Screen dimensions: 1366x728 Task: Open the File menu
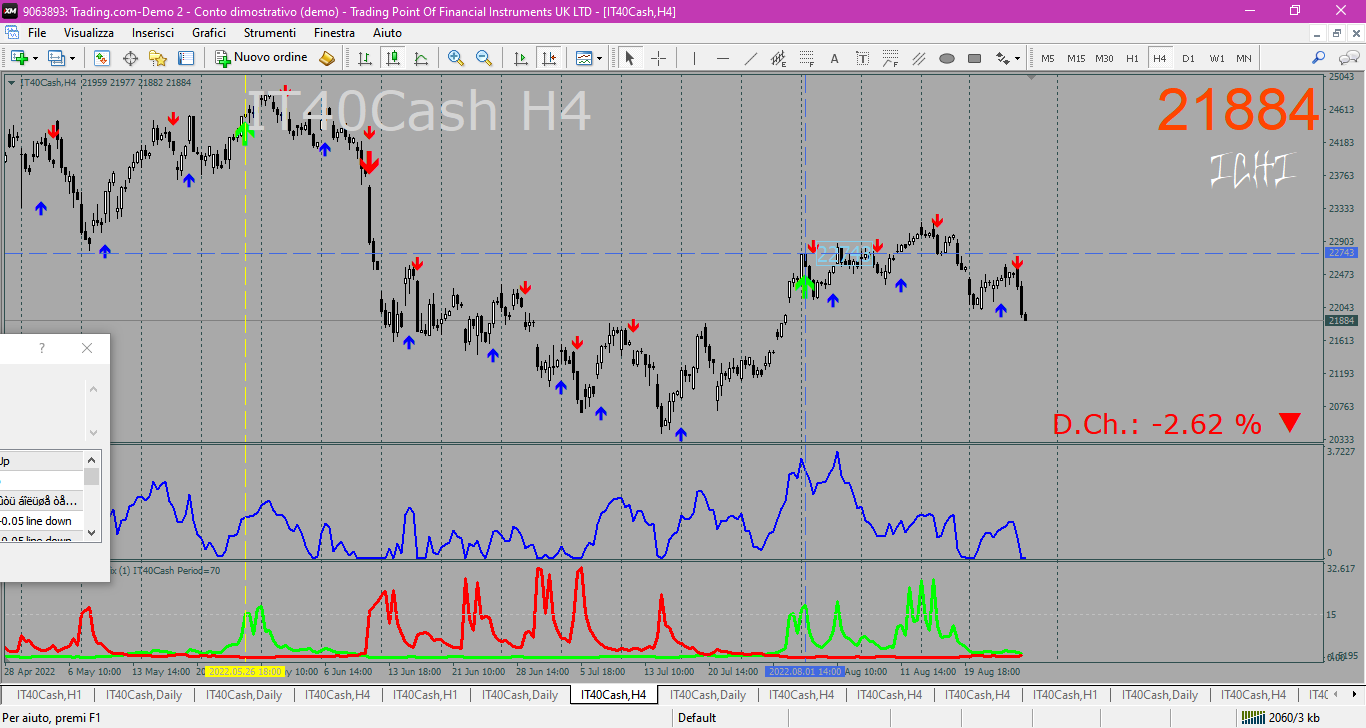[37, 32]
